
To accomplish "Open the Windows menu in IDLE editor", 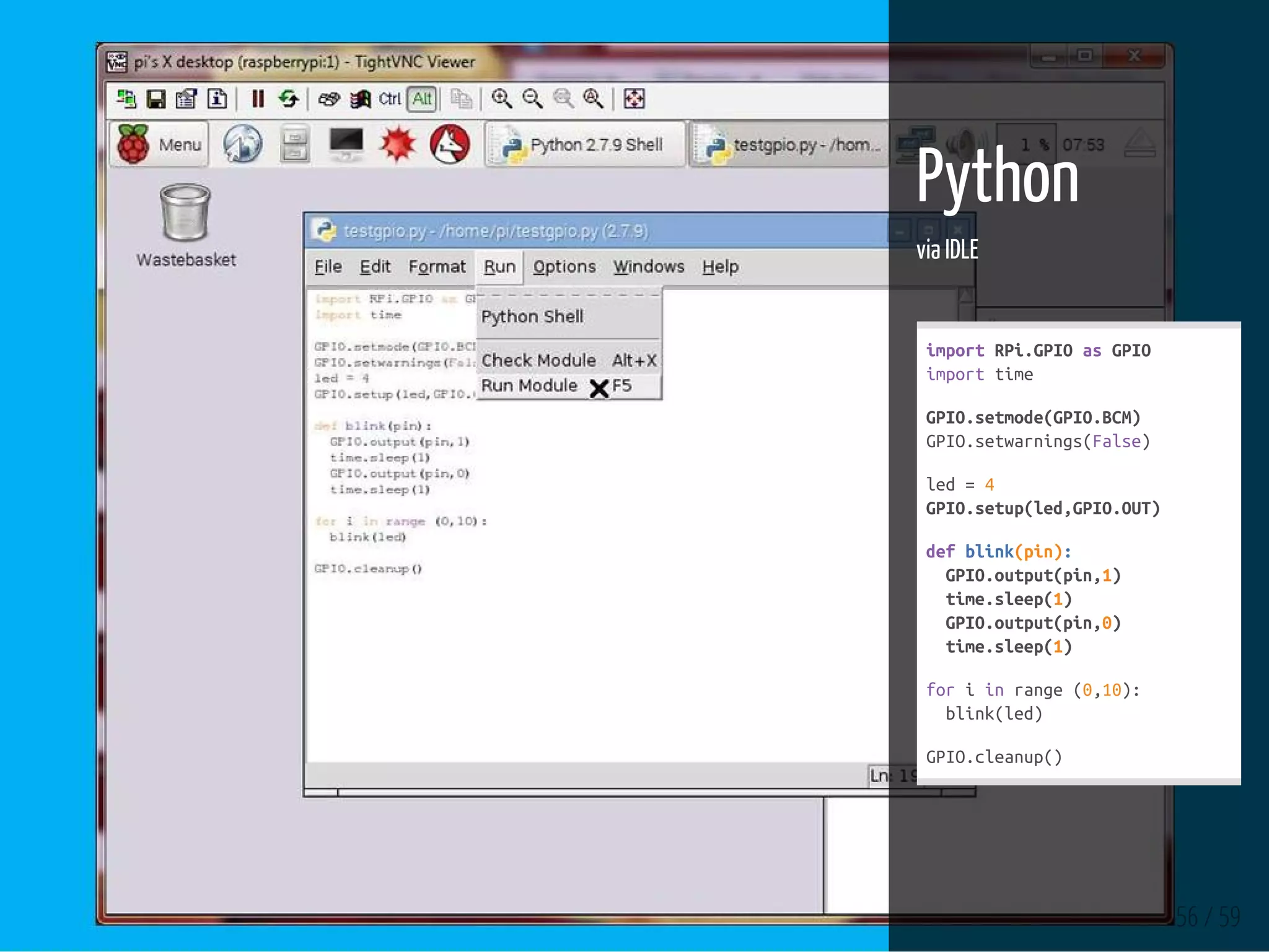I will click(x=649, y=267).
